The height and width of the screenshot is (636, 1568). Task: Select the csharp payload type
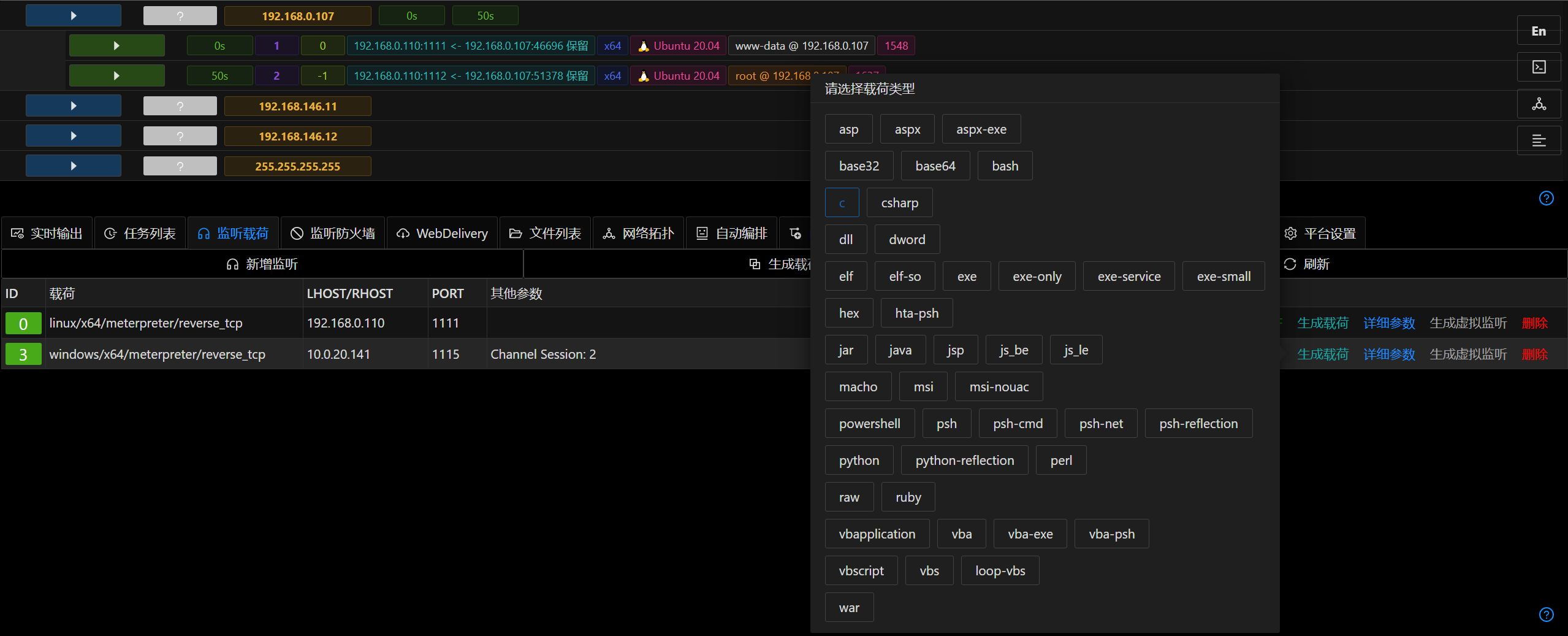[900, 202]
